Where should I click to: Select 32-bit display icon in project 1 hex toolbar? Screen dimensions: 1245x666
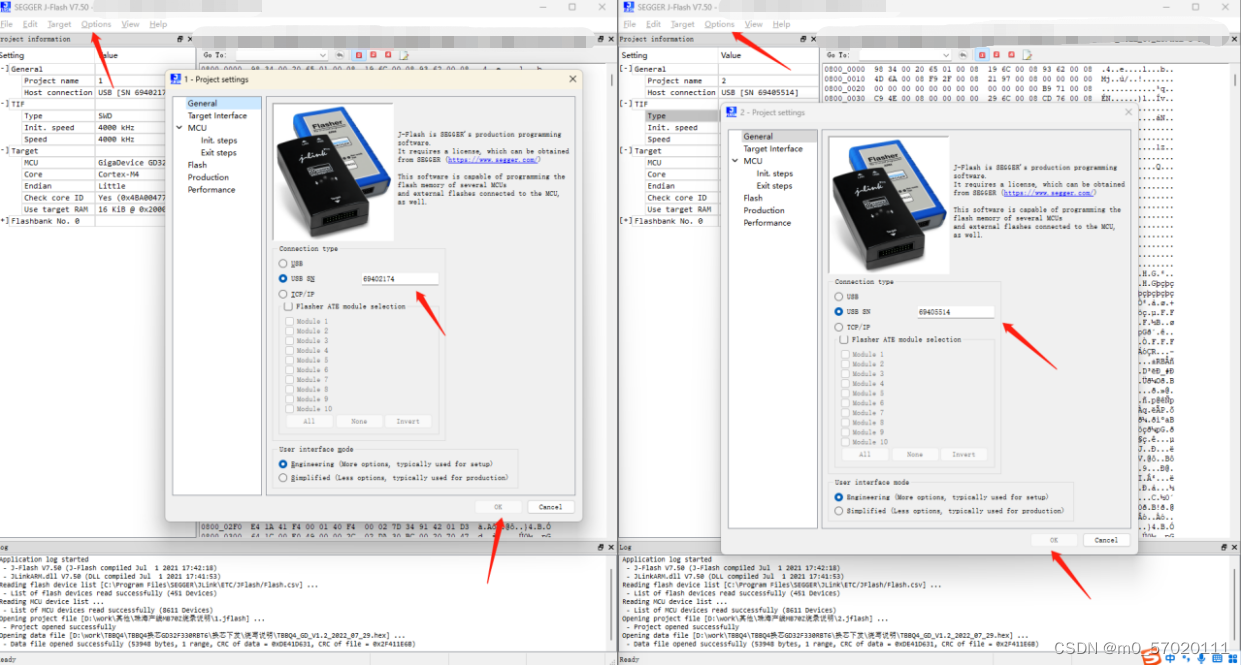pos(388,55)
